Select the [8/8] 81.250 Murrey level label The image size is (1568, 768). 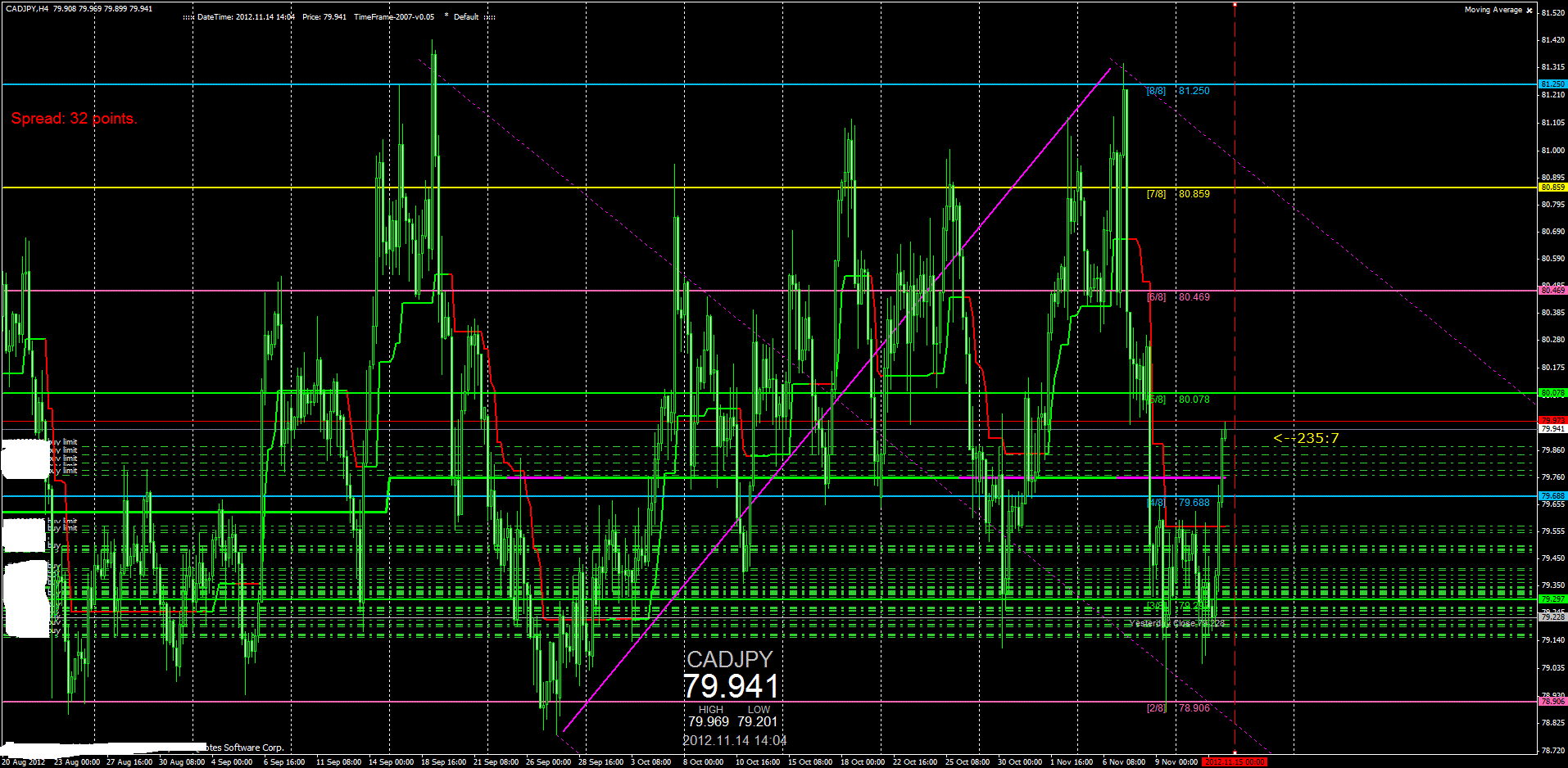pyautogui.click(x=1178, y=91)
